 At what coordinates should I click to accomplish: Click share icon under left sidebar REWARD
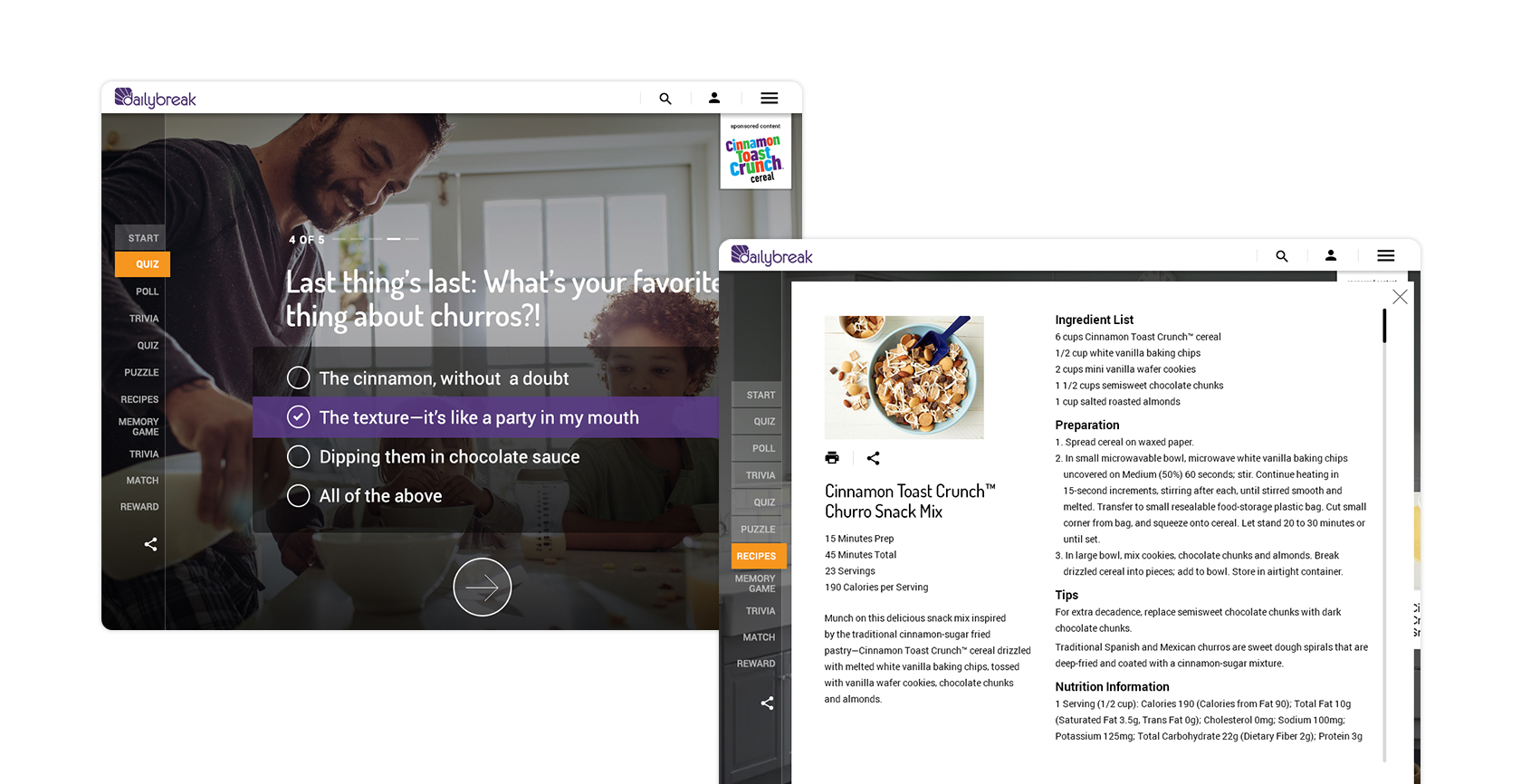[150, 544]
